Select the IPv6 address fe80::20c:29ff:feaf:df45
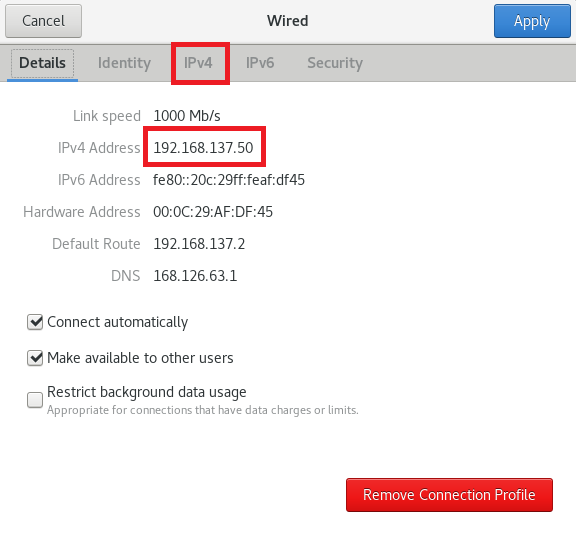Viewport: 576px width, 534px height. 229,180
